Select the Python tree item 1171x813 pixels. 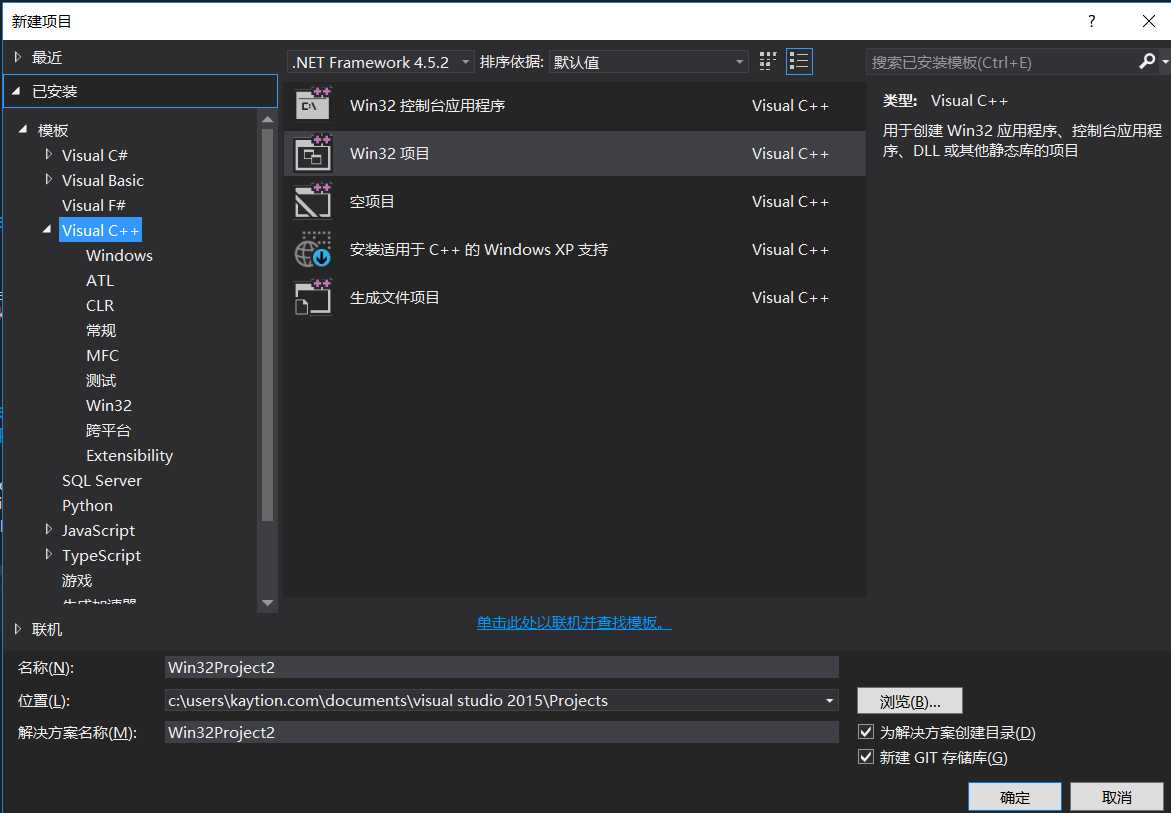point(87,505)
